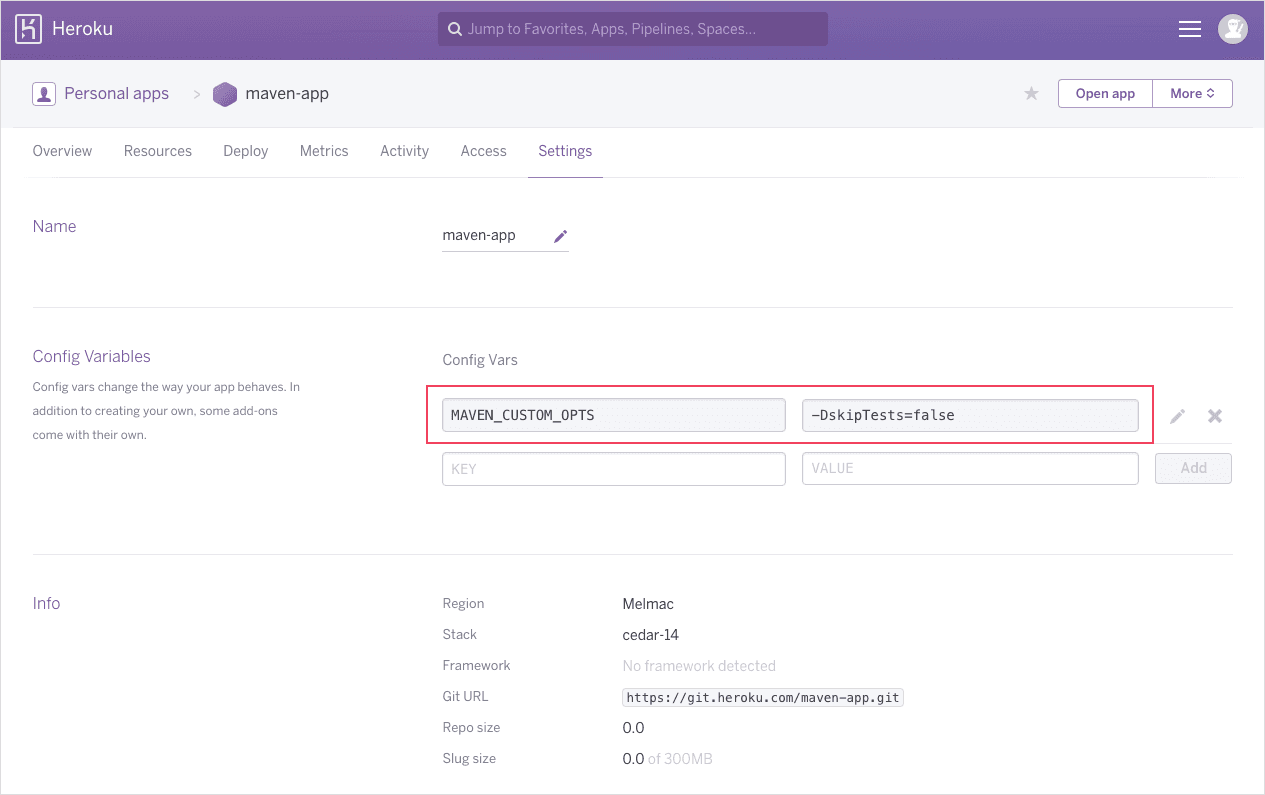The height and width of the screenshot is (795, 1265).
Task: Switch to the Overview tab
Action: point(62,151)
